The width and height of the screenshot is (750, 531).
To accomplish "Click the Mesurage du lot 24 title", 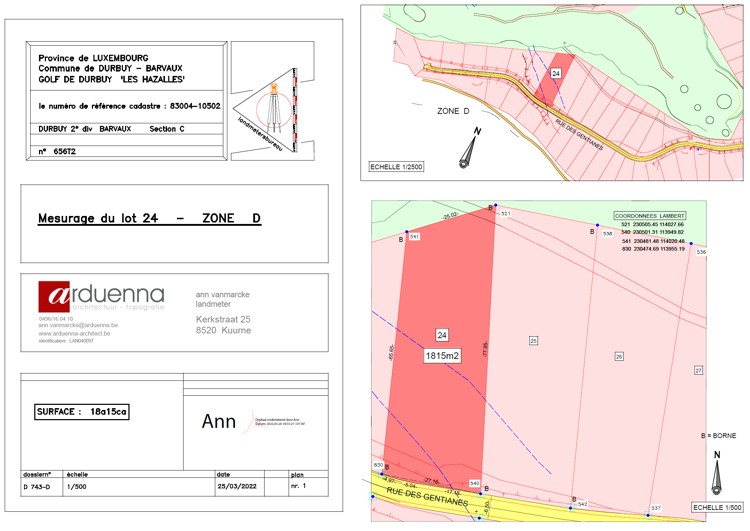I will pyautogui.click(x=148, y=217).
